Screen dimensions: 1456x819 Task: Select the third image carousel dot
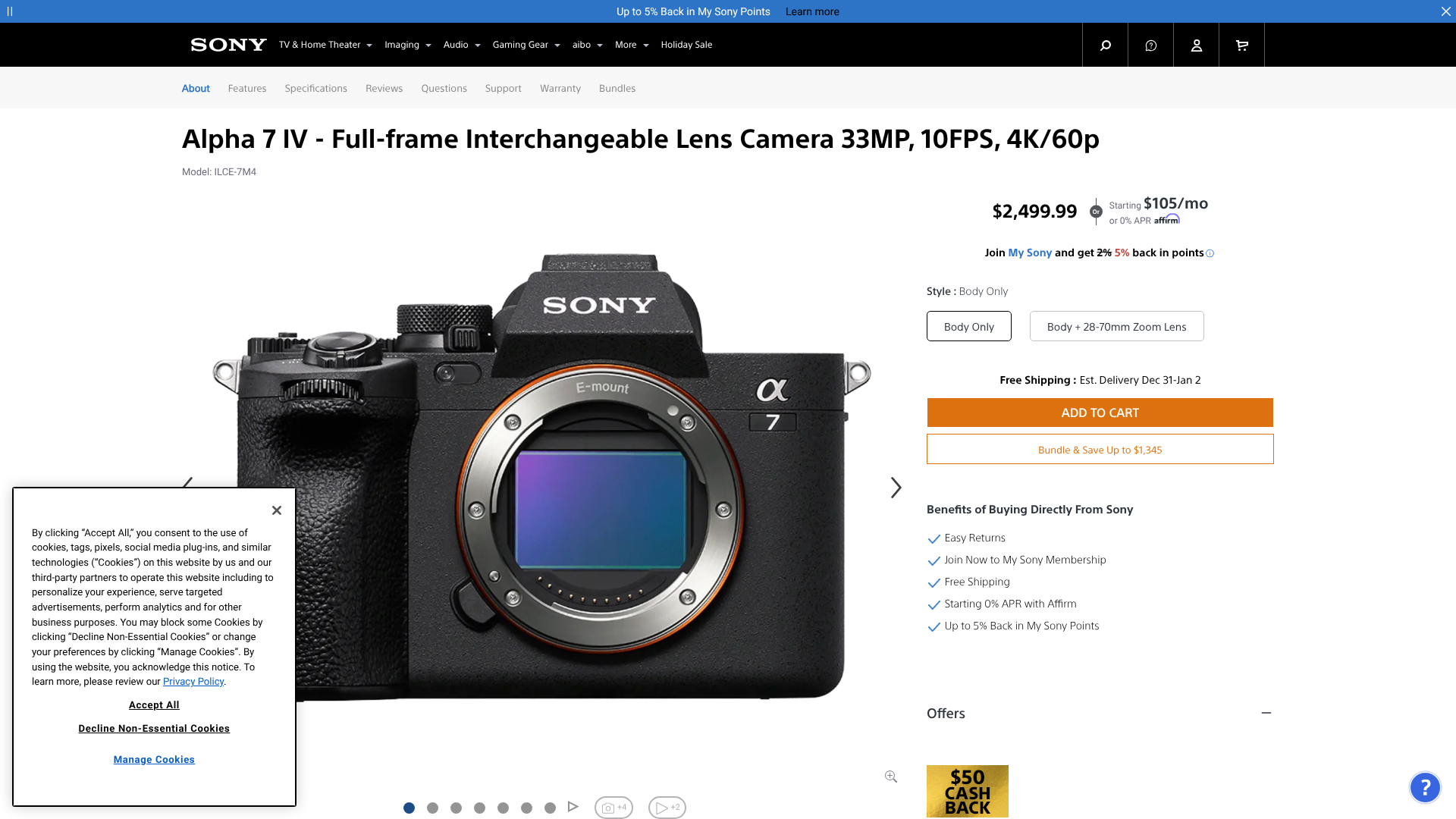click(456, 808)
